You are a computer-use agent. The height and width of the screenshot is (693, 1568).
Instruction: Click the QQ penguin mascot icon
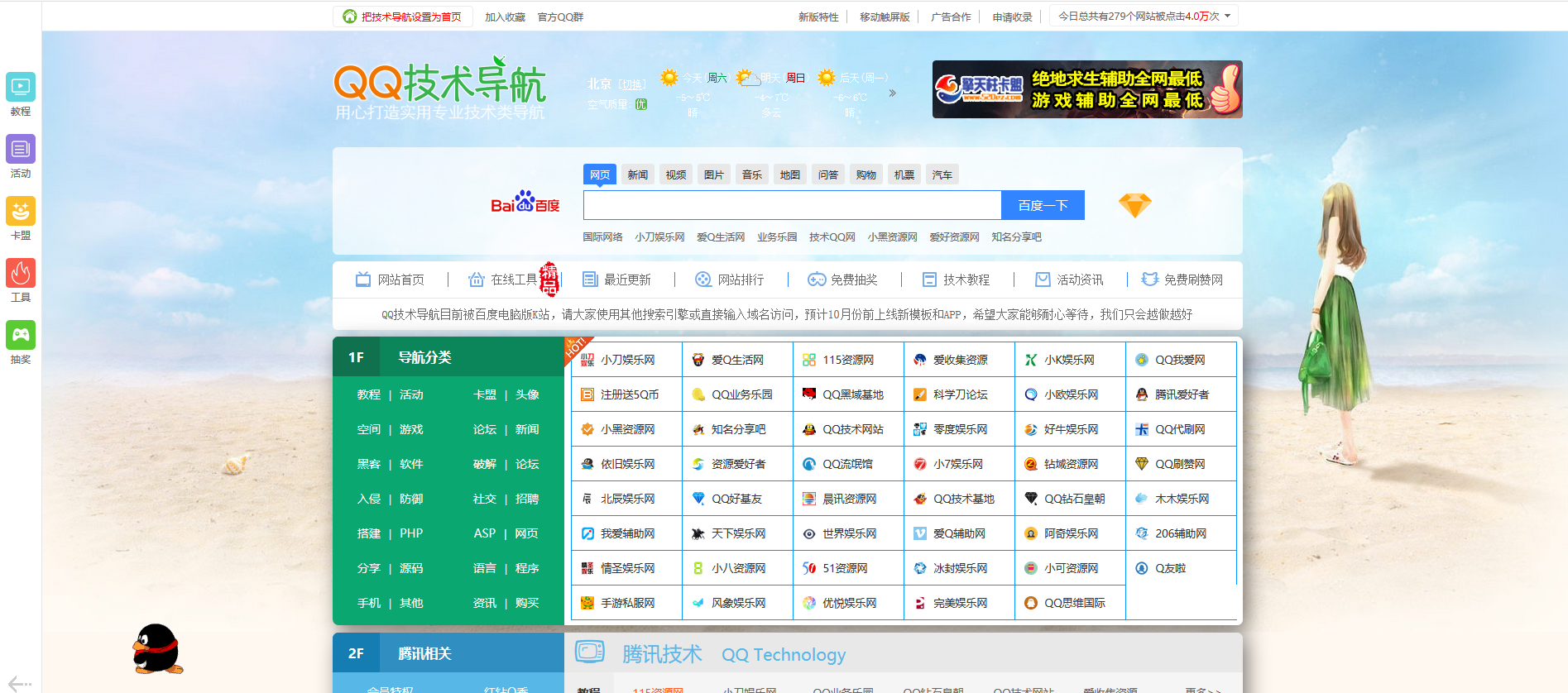157,648
